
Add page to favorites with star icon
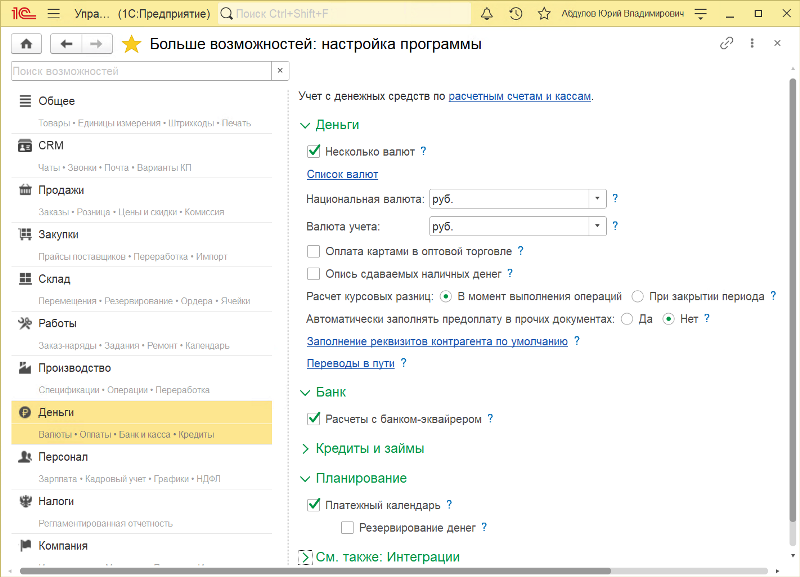[x=131, y=44]
